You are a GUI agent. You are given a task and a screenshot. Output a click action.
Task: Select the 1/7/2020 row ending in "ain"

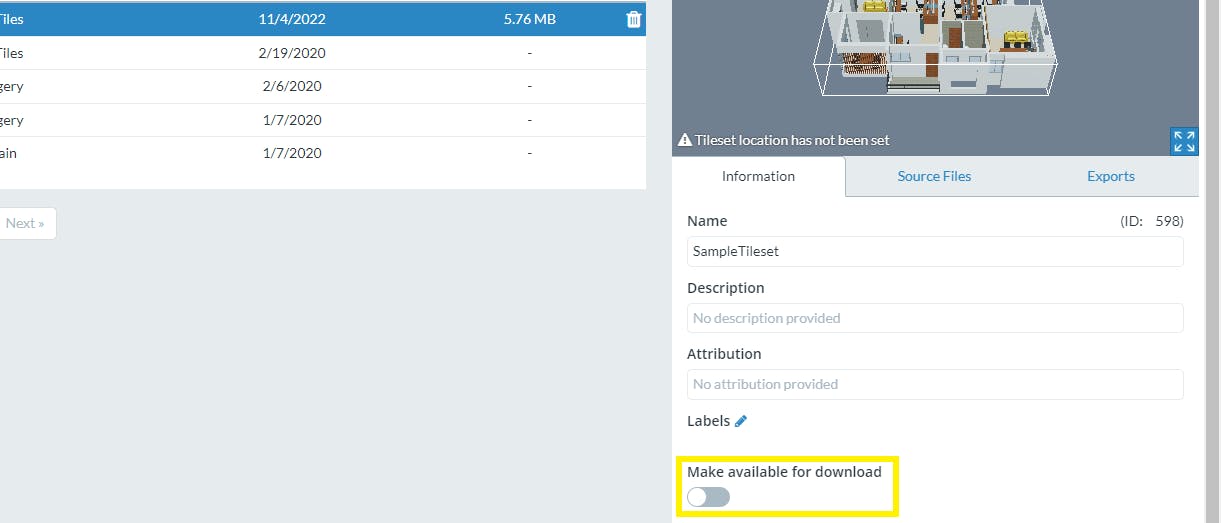coord(292,154)
